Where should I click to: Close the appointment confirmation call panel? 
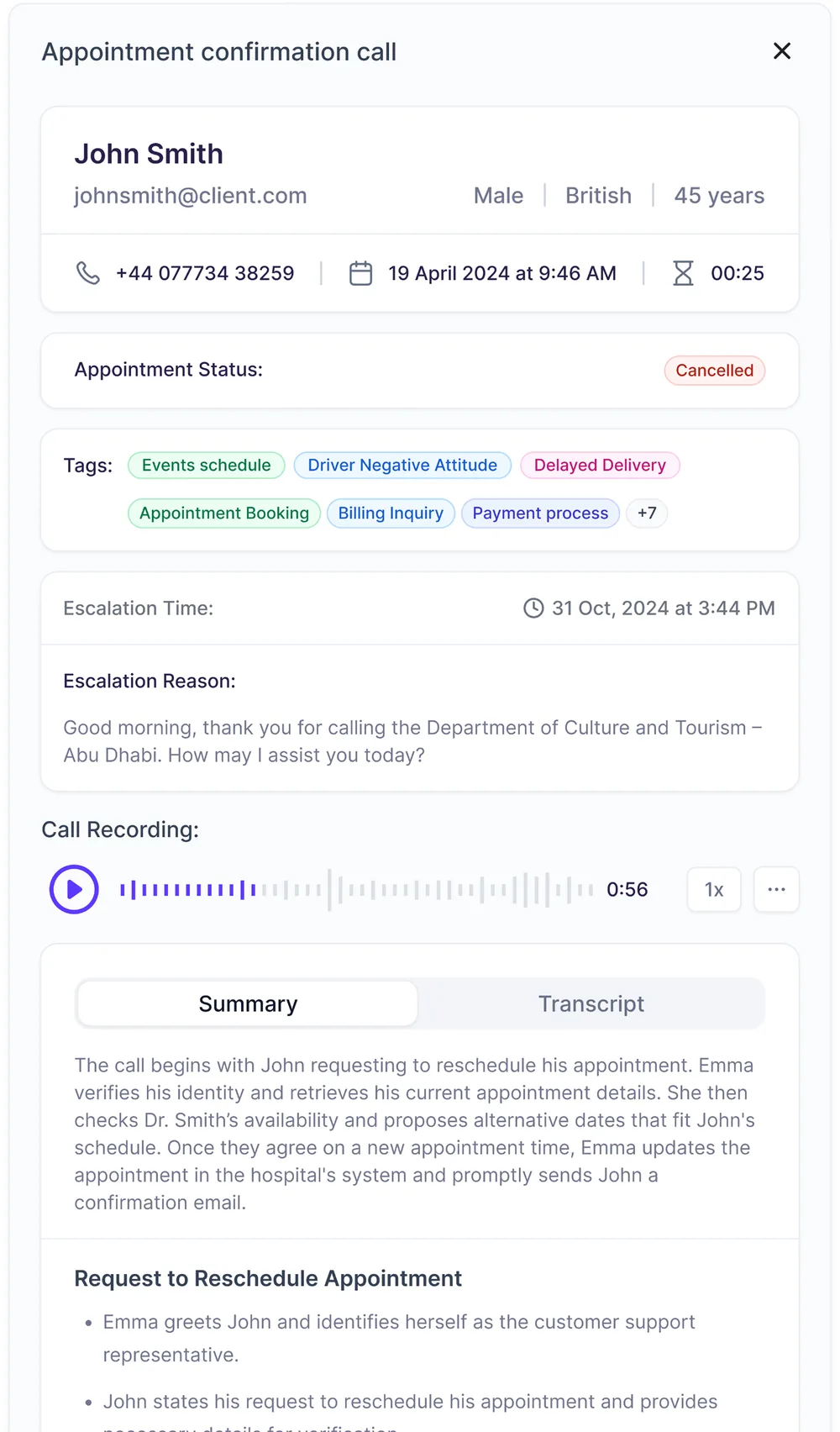[x=782, y=51]
